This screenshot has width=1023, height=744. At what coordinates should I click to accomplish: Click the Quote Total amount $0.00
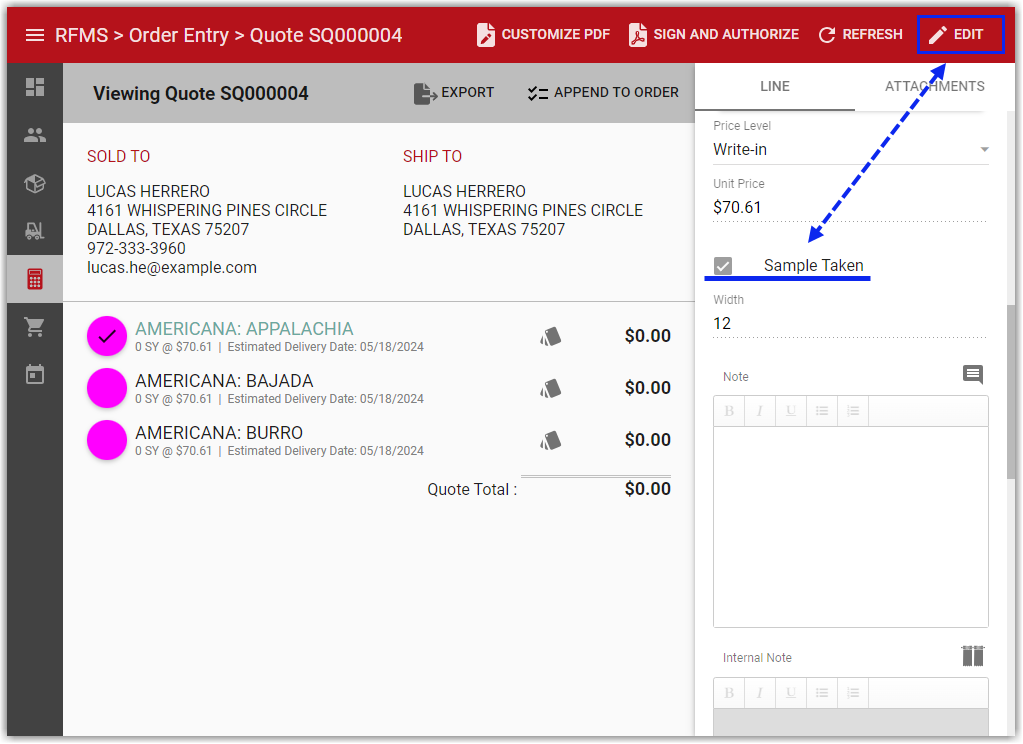point(647,489)
